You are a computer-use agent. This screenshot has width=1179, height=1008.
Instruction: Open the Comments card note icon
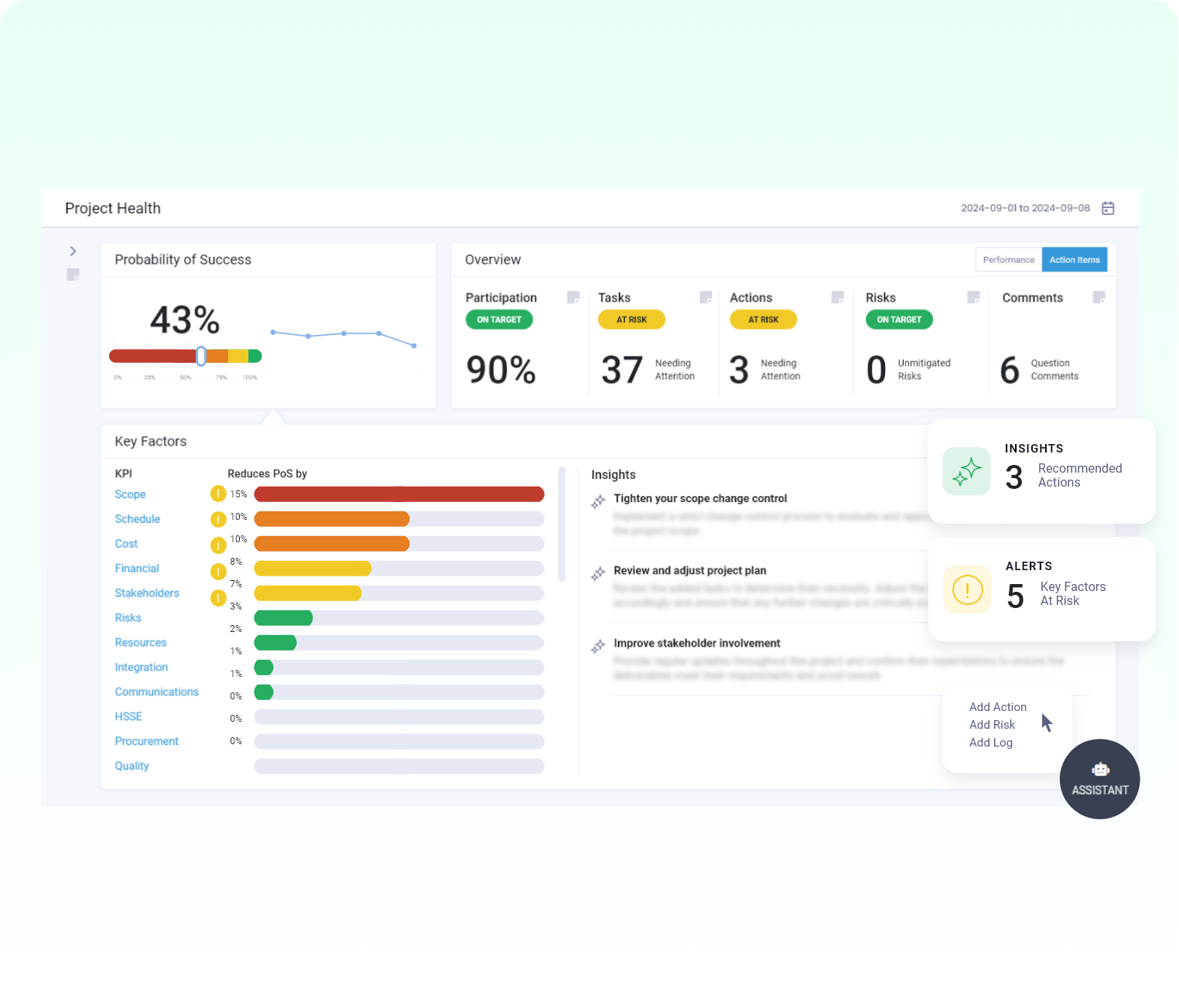point(1099,297)
